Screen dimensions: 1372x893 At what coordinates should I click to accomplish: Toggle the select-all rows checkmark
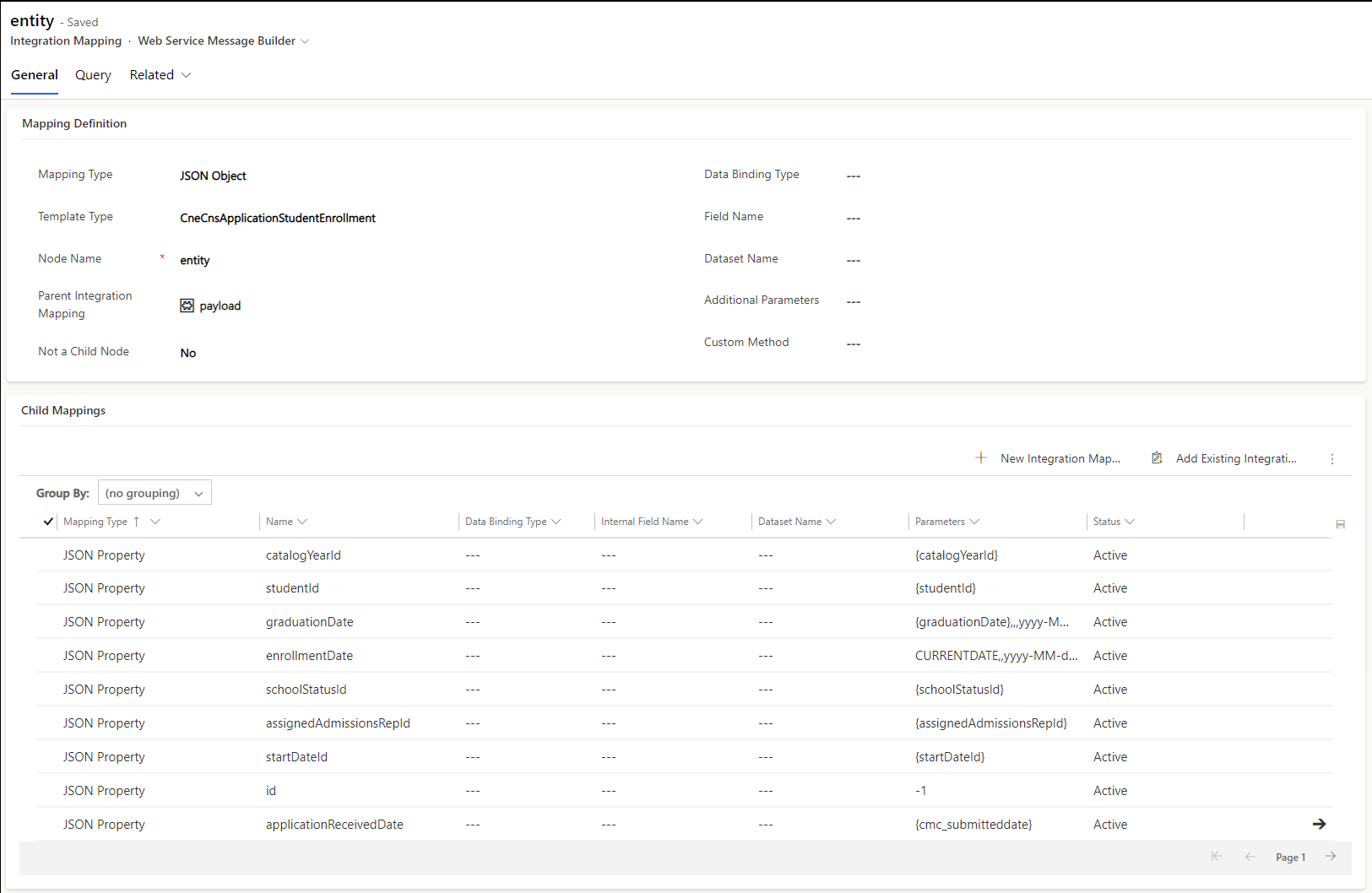47,522
